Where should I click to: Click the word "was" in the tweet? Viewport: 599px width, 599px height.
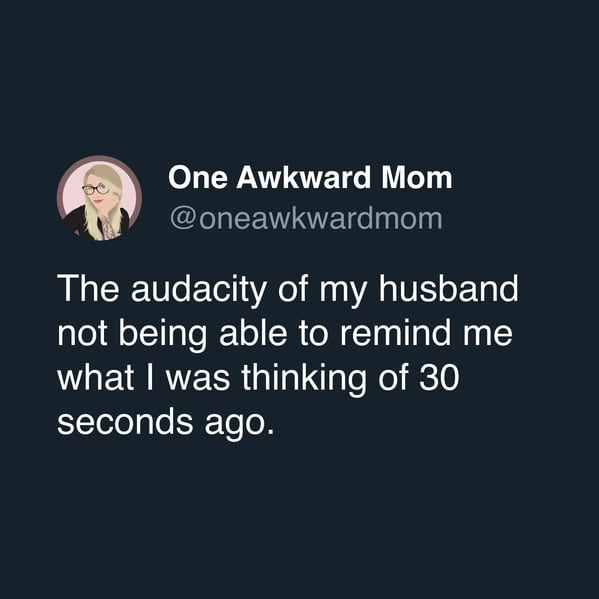[x=198, y=380]
